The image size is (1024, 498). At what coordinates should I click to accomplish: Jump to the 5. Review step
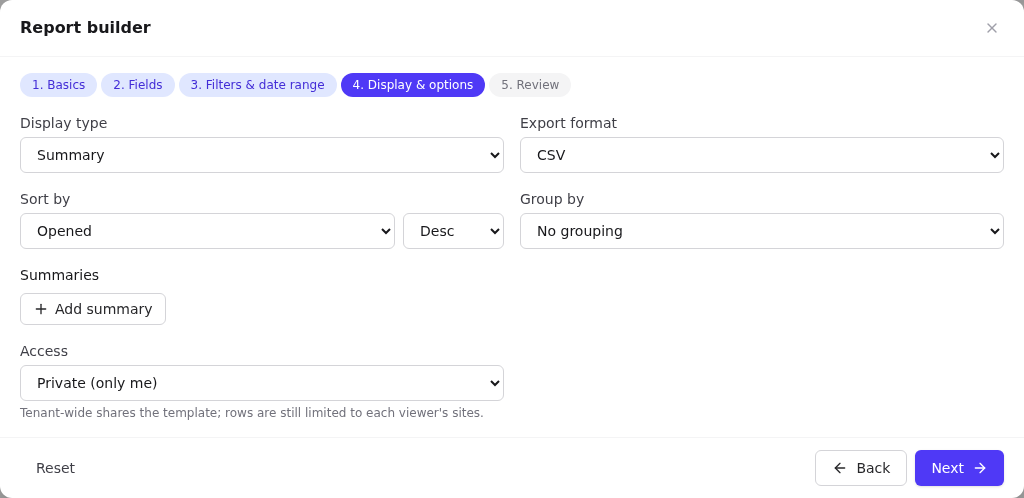pyautogui.click(x=530, y=85)
